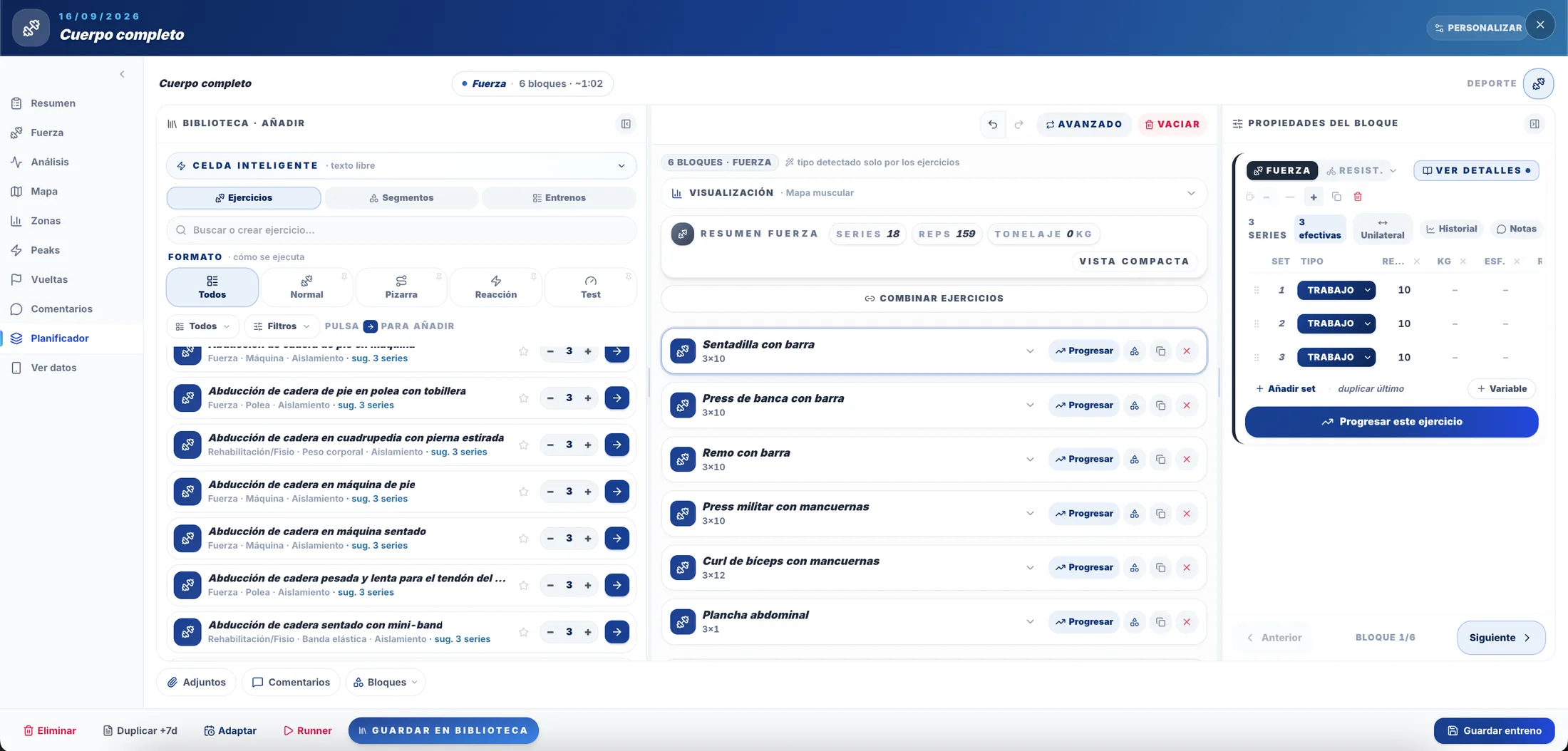Expand Press militar con mancuernas chevron
The image size is (1568, 751).
[x=1029, y=514]
